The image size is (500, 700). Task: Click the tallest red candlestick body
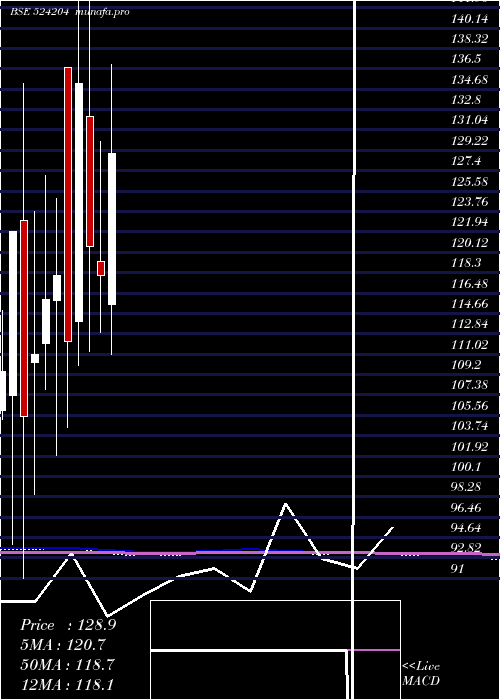point(68,204)
